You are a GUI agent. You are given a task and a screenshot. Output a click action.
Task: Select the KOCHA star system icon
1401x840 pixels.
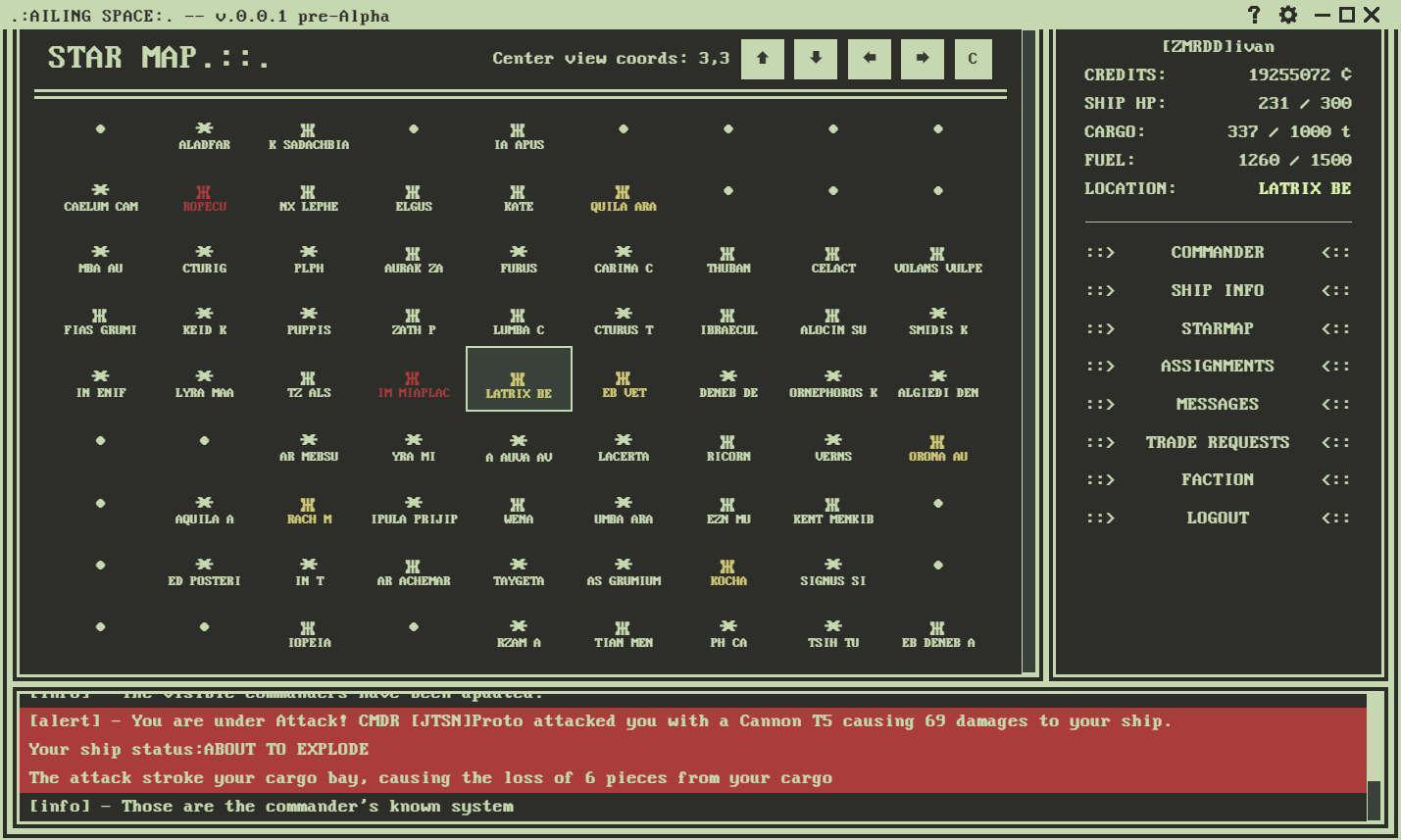point(728,567)
